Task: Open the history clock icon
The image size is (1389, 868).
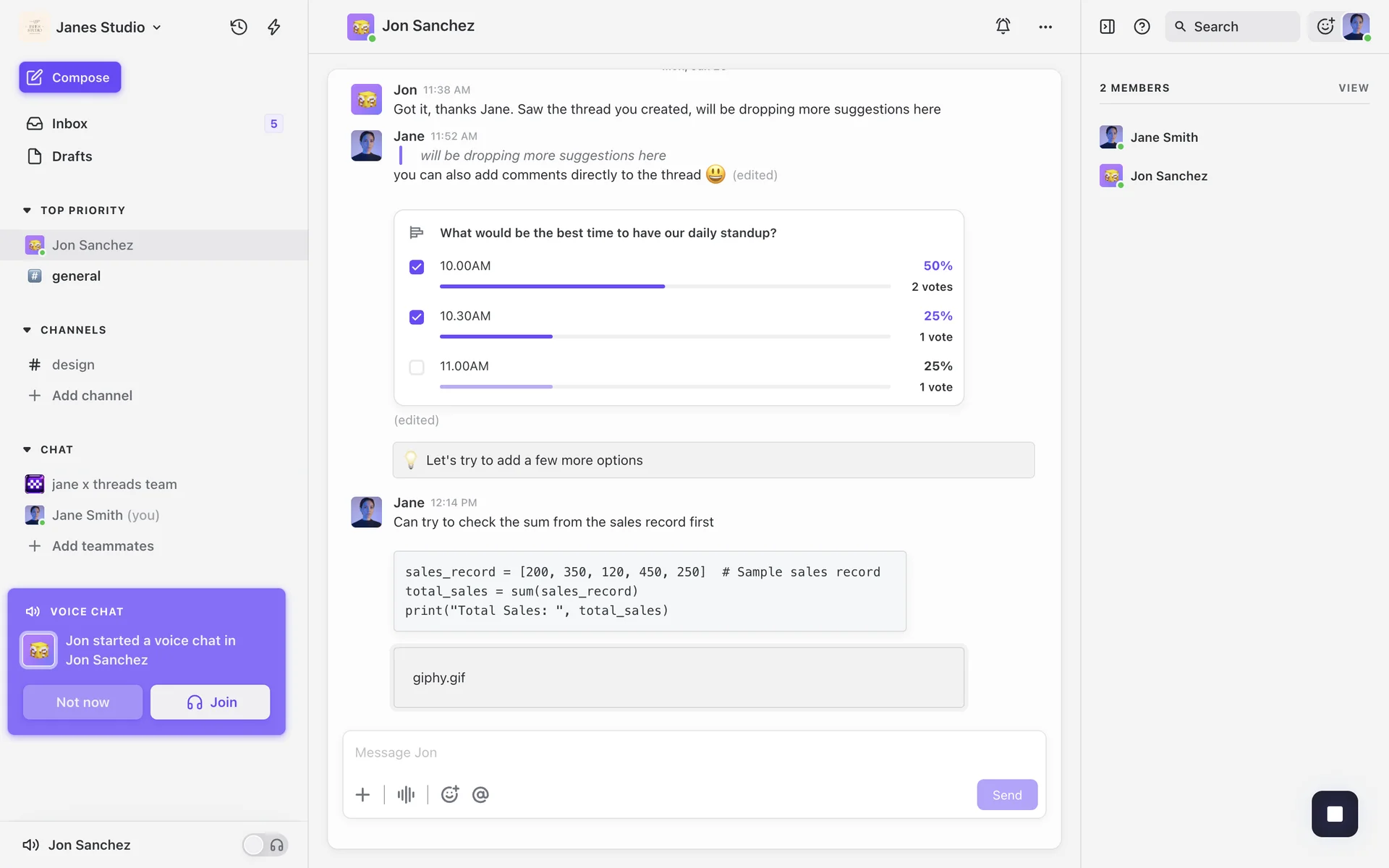Action: click(x=239, y=27)
